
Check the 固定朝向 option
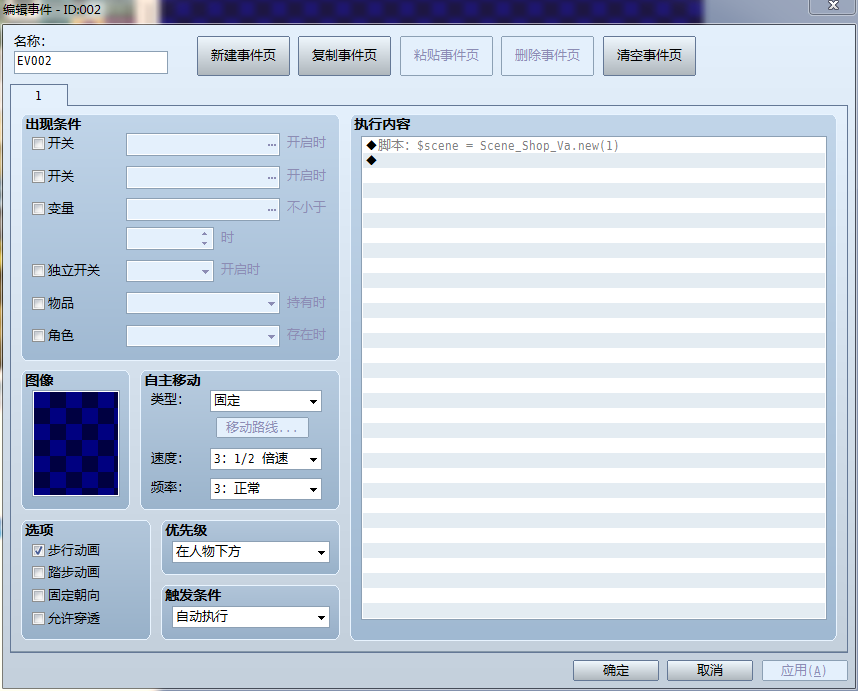point(38,595)
